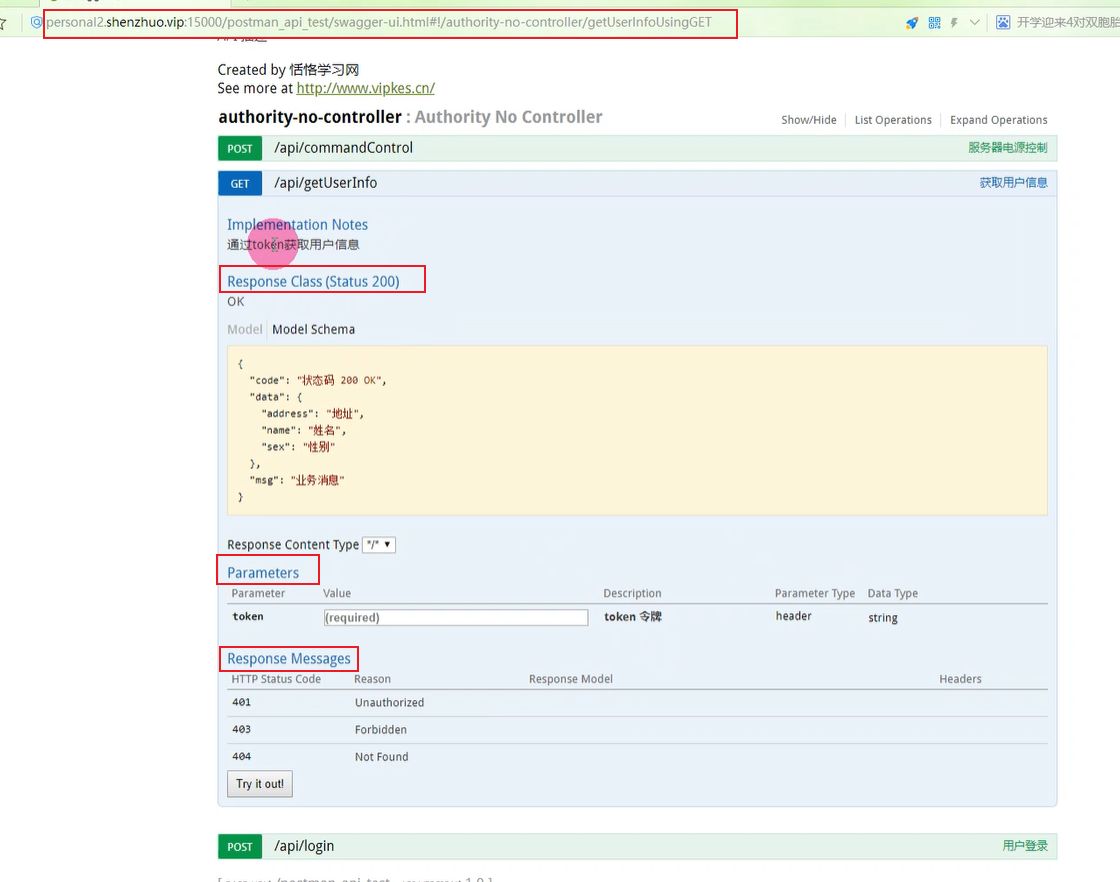Expand the POST /api/login operation
The image size is (1120, 882).
point(304,846)
